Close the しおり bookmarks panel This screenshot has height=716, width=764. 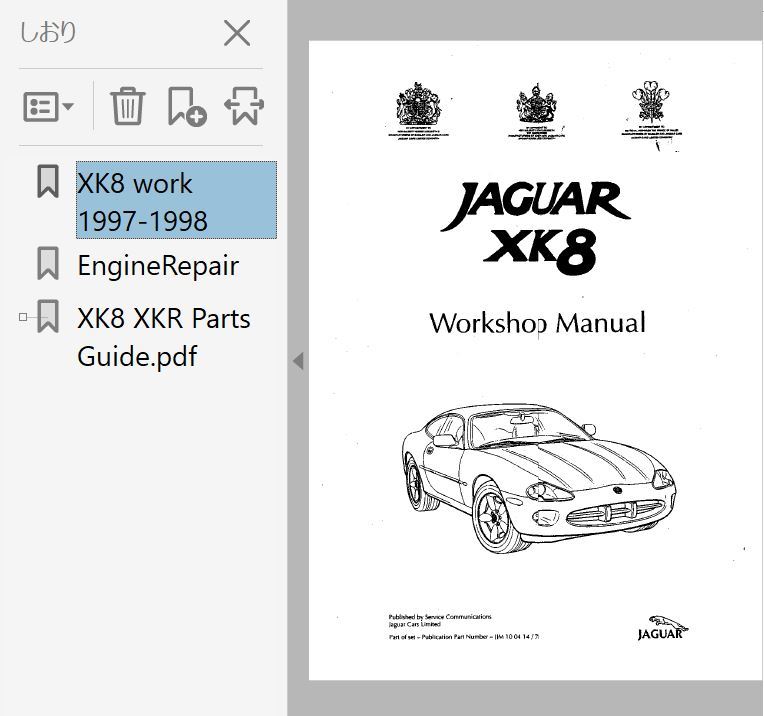(237, 34)
